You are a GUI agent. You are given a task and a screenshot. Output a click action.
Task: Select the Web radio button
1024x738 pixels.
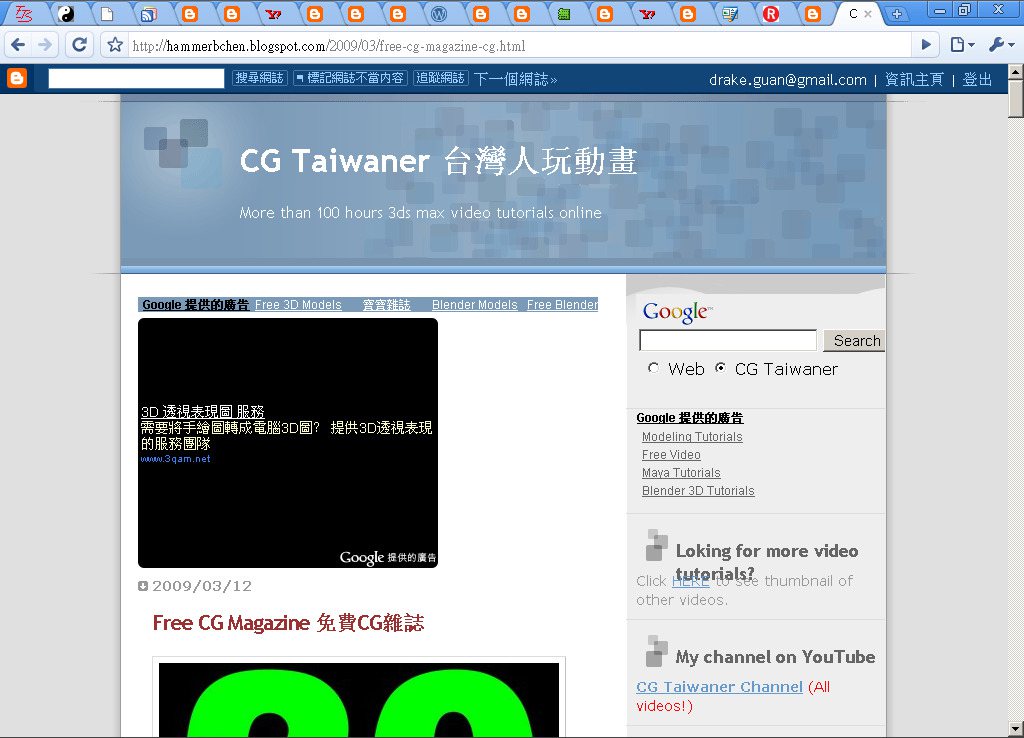653,368
